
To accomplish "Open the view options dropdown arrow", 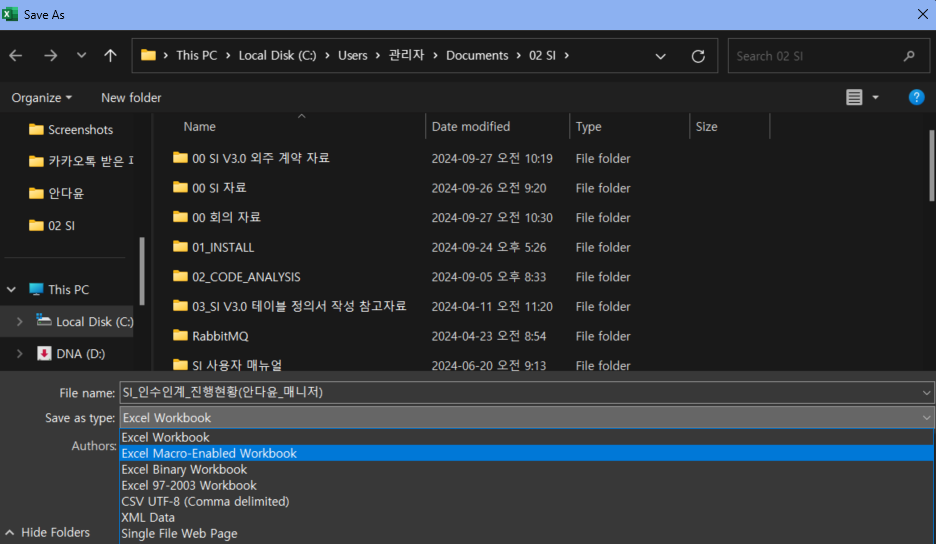I will [x=875, y=97].
